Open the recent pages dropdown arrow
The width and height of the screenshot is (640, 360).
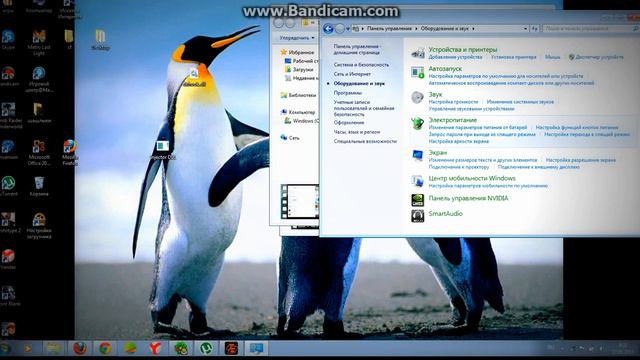[x=348, y=29]
